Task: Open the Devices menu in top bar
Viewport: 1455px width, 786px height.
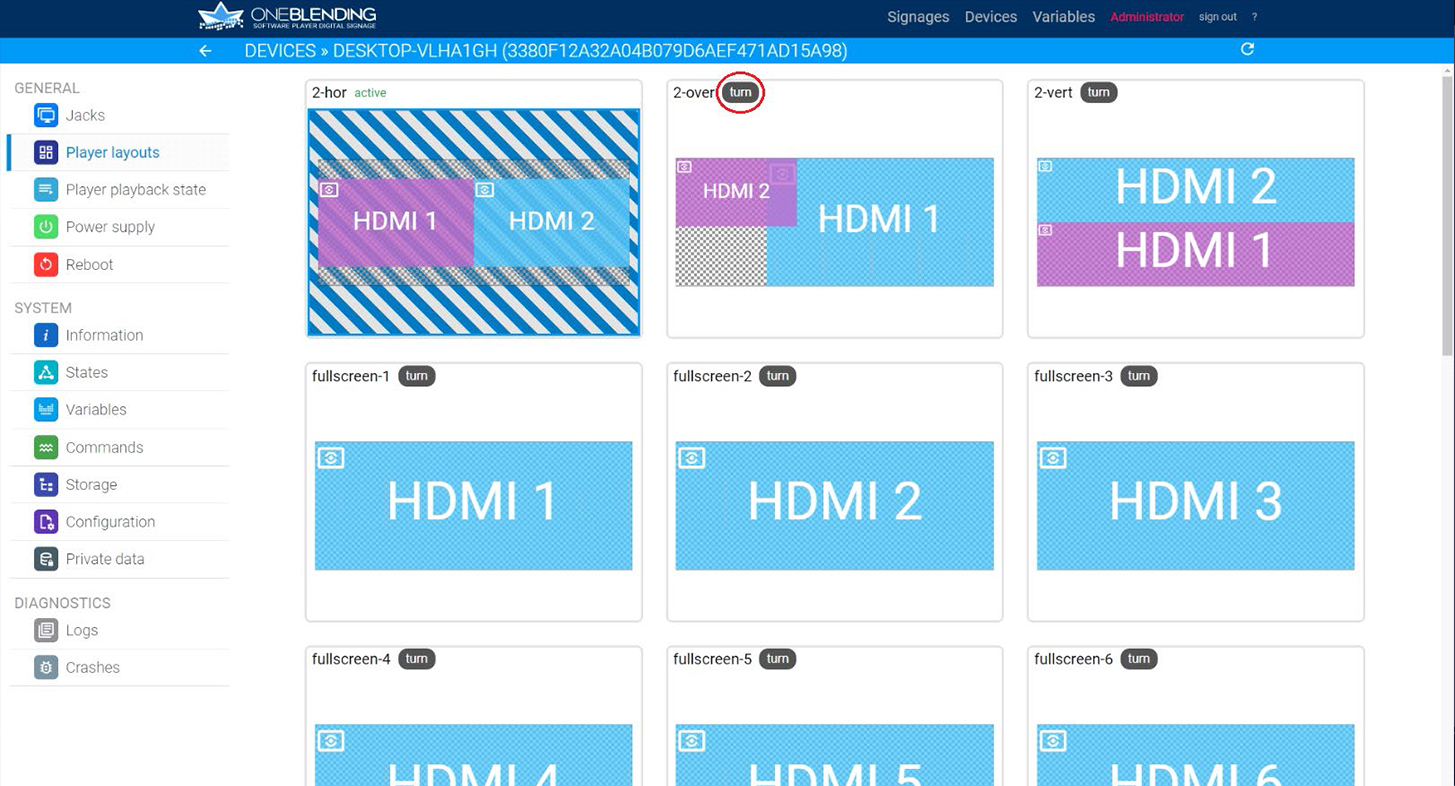Action: click(990, 17)
